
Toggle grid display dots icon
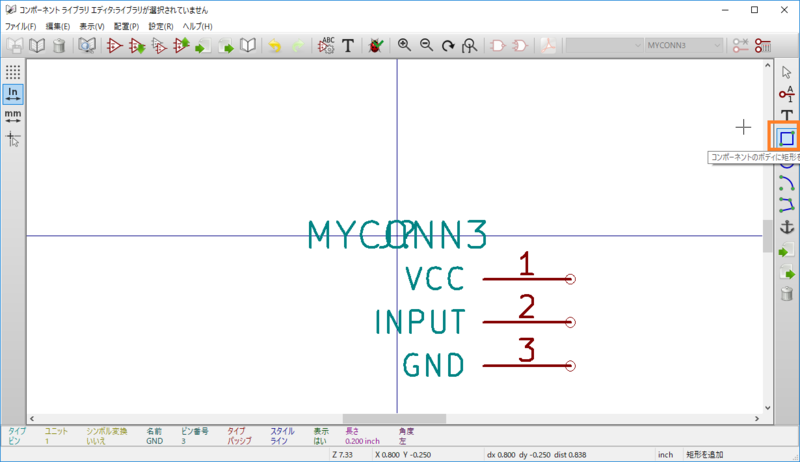(x=13, y=72)
